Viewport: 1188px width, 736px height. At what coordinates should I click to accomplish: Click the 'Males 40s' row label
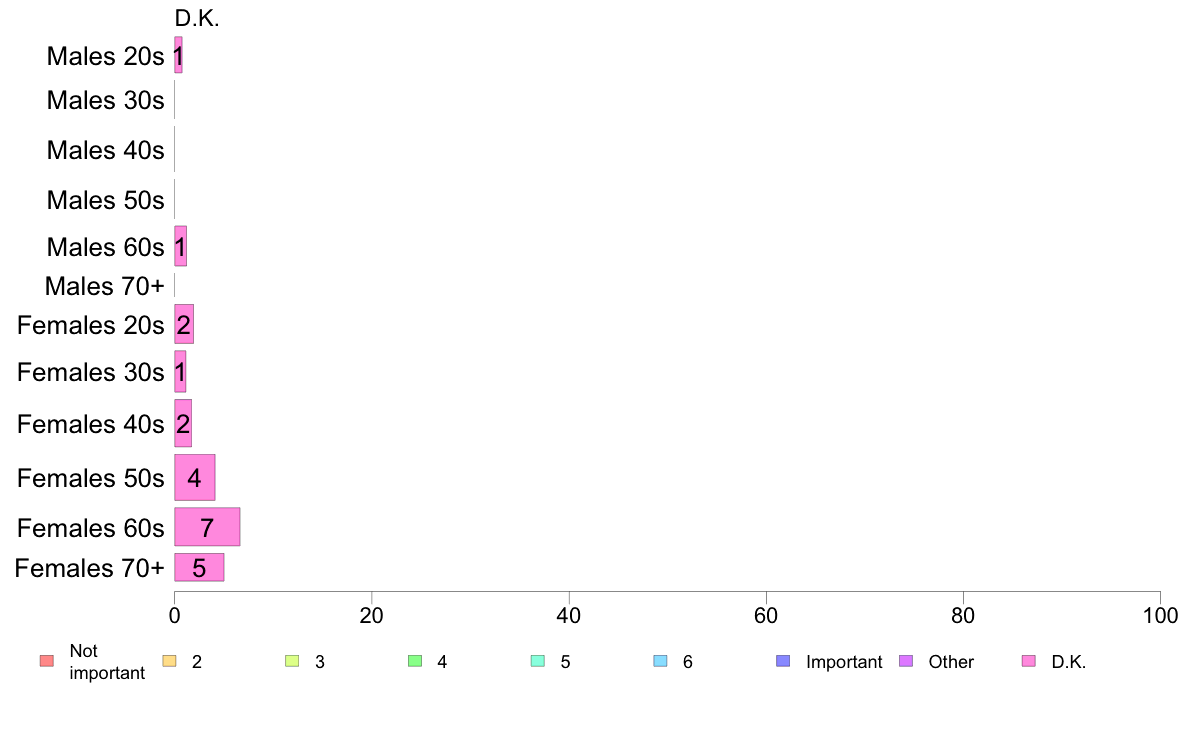(105, 150)
